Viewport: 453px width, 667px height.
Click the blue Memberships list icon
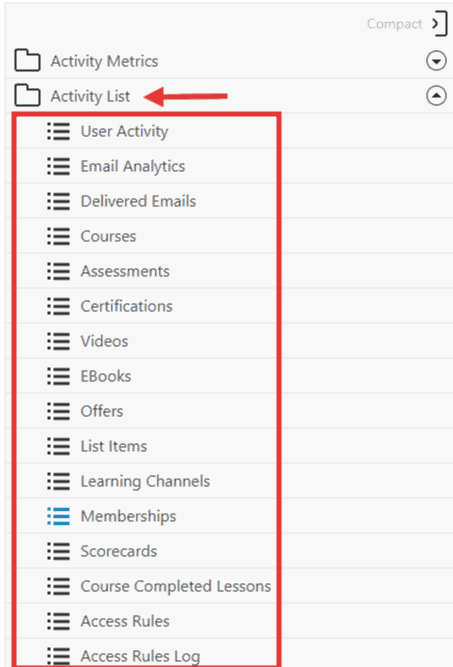59,516
